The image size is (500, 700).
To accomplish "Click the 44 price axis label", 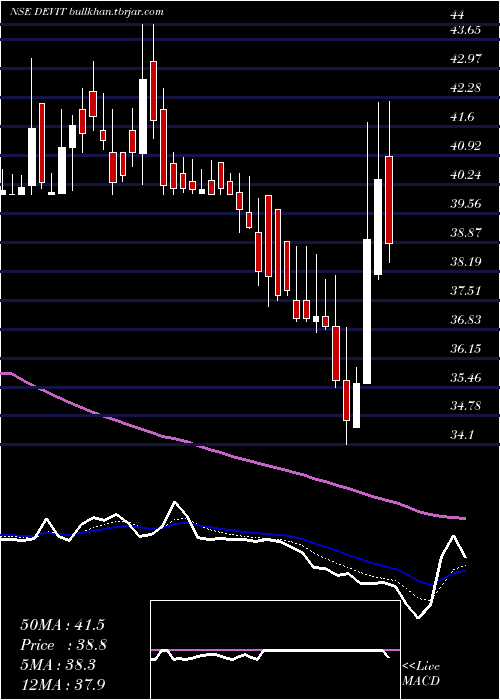I will pos(457,15).
